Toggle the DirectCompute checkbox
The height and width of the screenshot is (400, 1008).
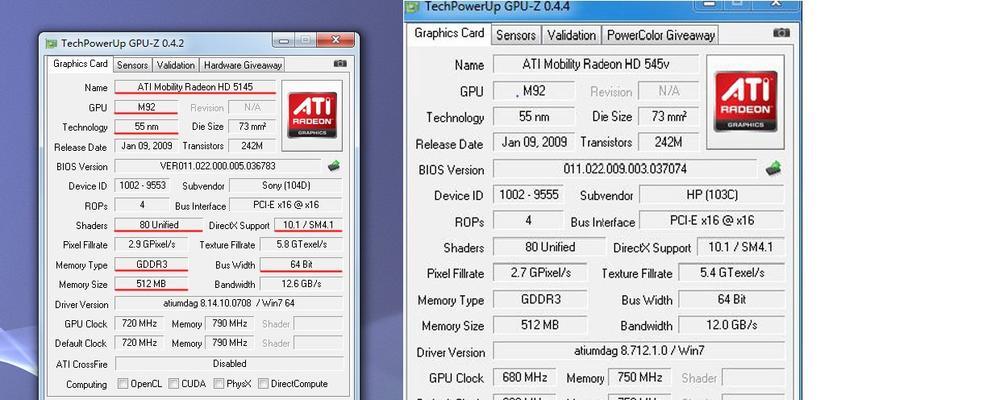click(263, 383)
